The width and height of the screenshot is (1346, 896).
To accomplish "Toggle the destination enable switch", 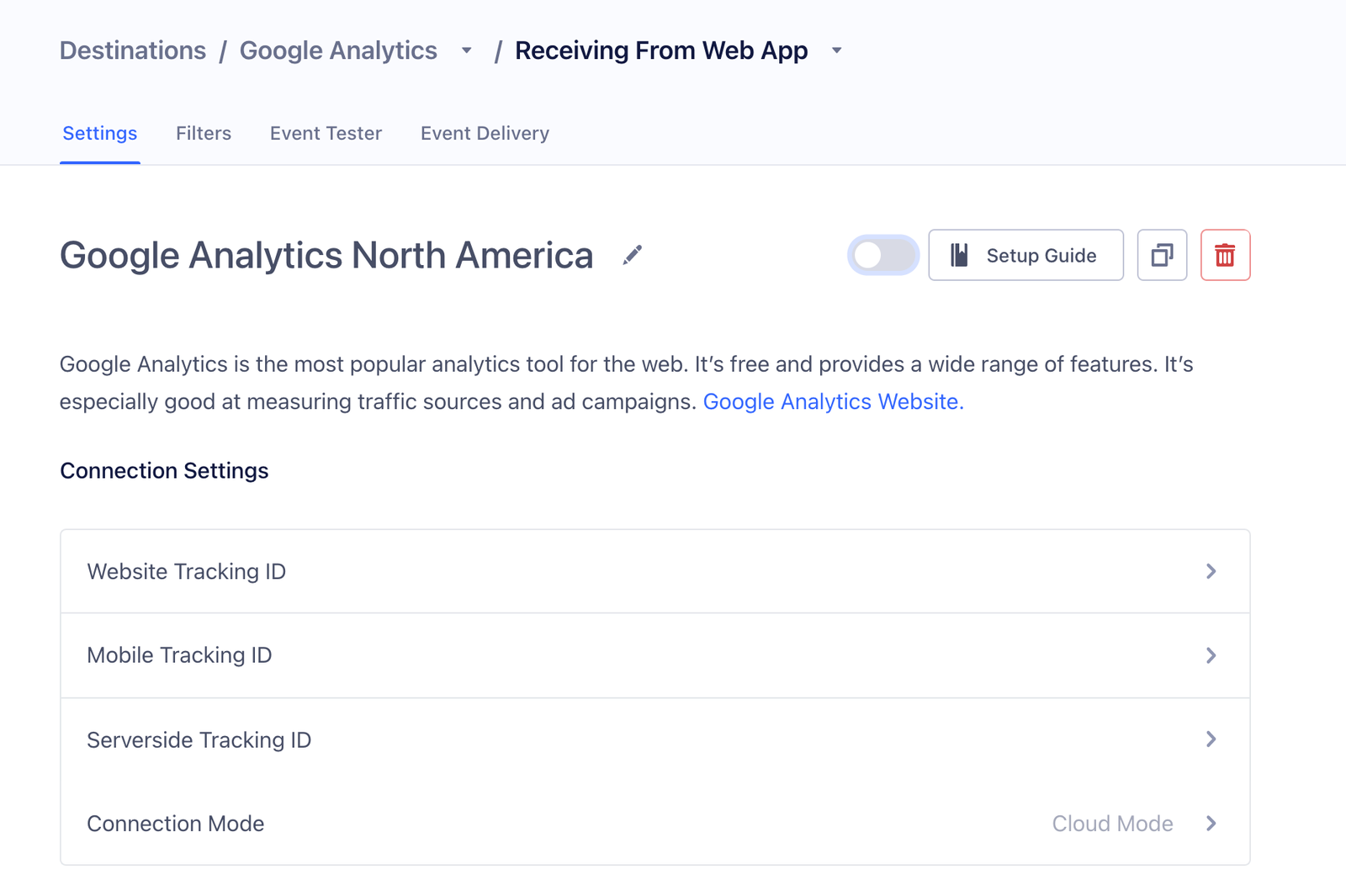I will (x=882, y=255).
